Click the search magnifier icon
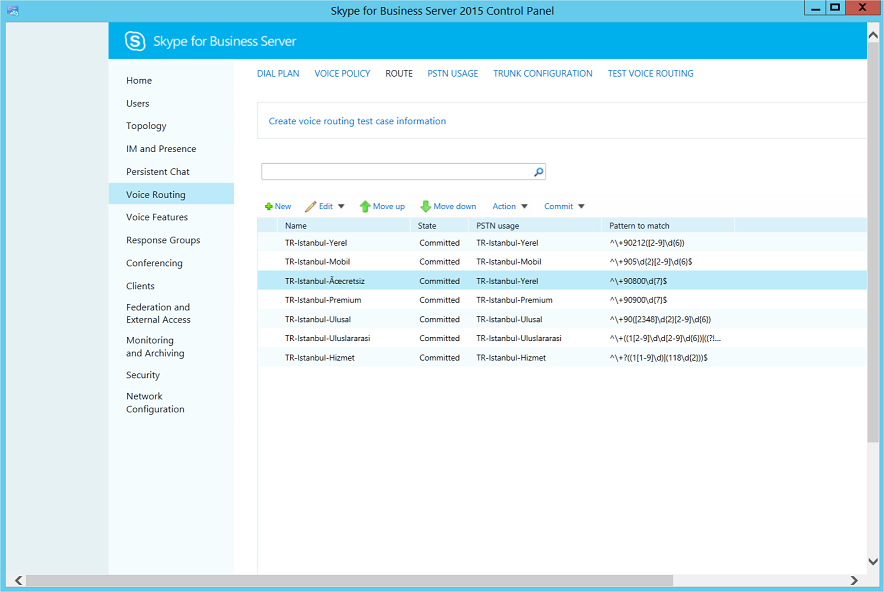The width and height of the screenshot is (884, 592). click(538, 172)
